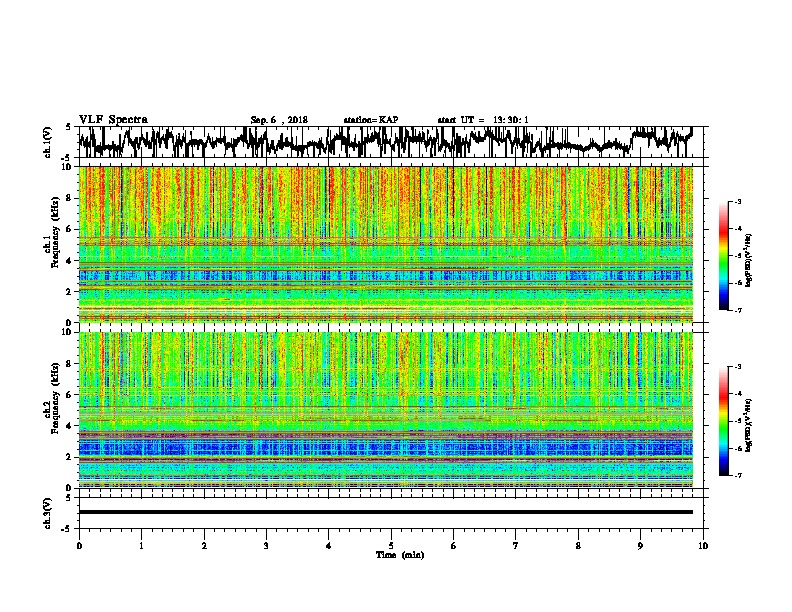Image resolution: width=792 pixels, height=612 pixels.
Task: Click the time-axis tick label "7"
Action: 516,546
